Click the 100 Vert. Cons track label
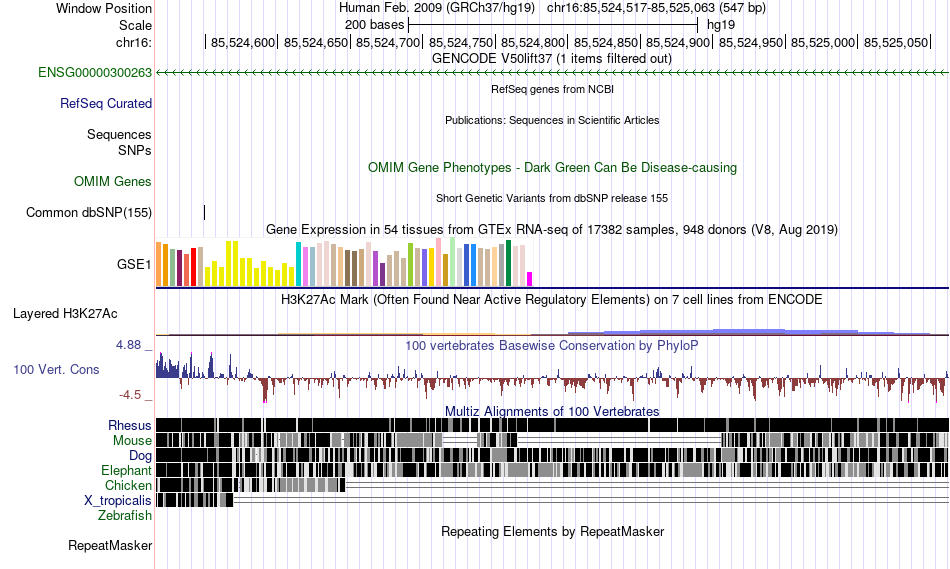 point(56,370)
